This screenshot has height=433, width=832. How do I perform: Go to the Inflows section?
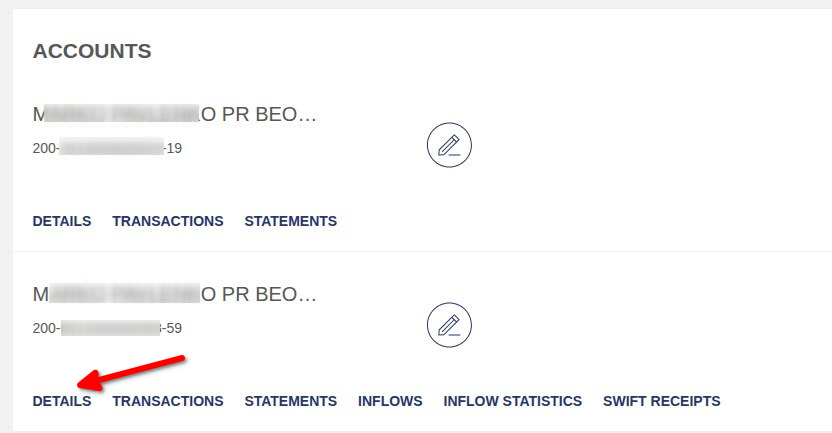390,401
